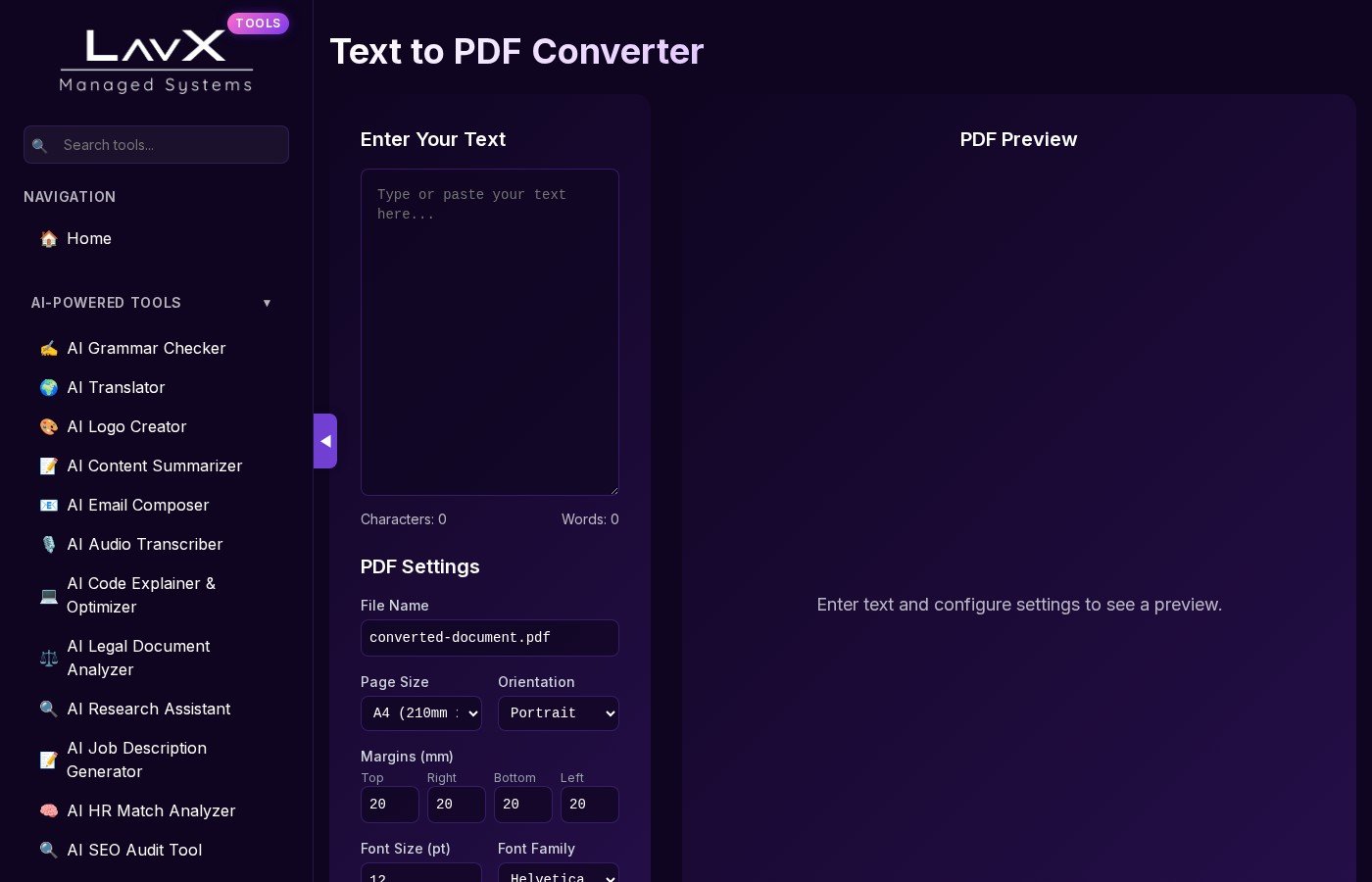Click the house icon next to Home
The height and width of the screenshot is (882, 1372).
click(48, 239)
